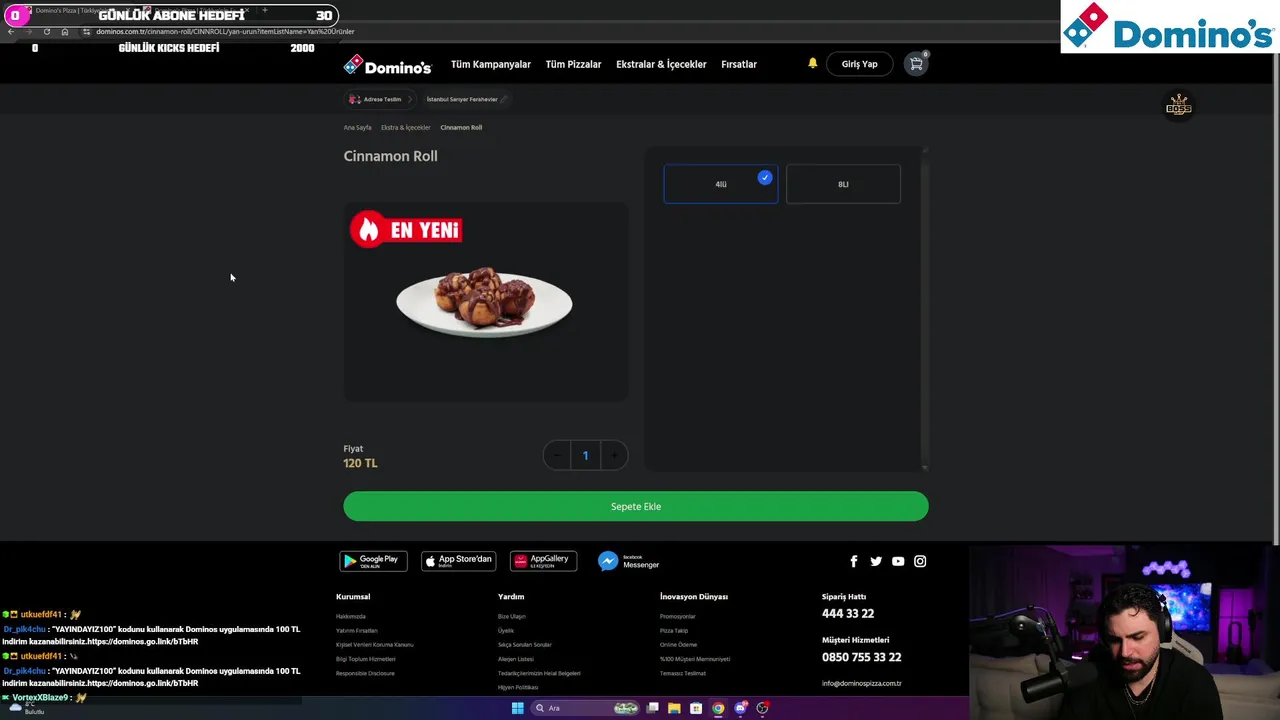Edit İstanbul Sarıyer address pencil icon

(x=504, y=99)
